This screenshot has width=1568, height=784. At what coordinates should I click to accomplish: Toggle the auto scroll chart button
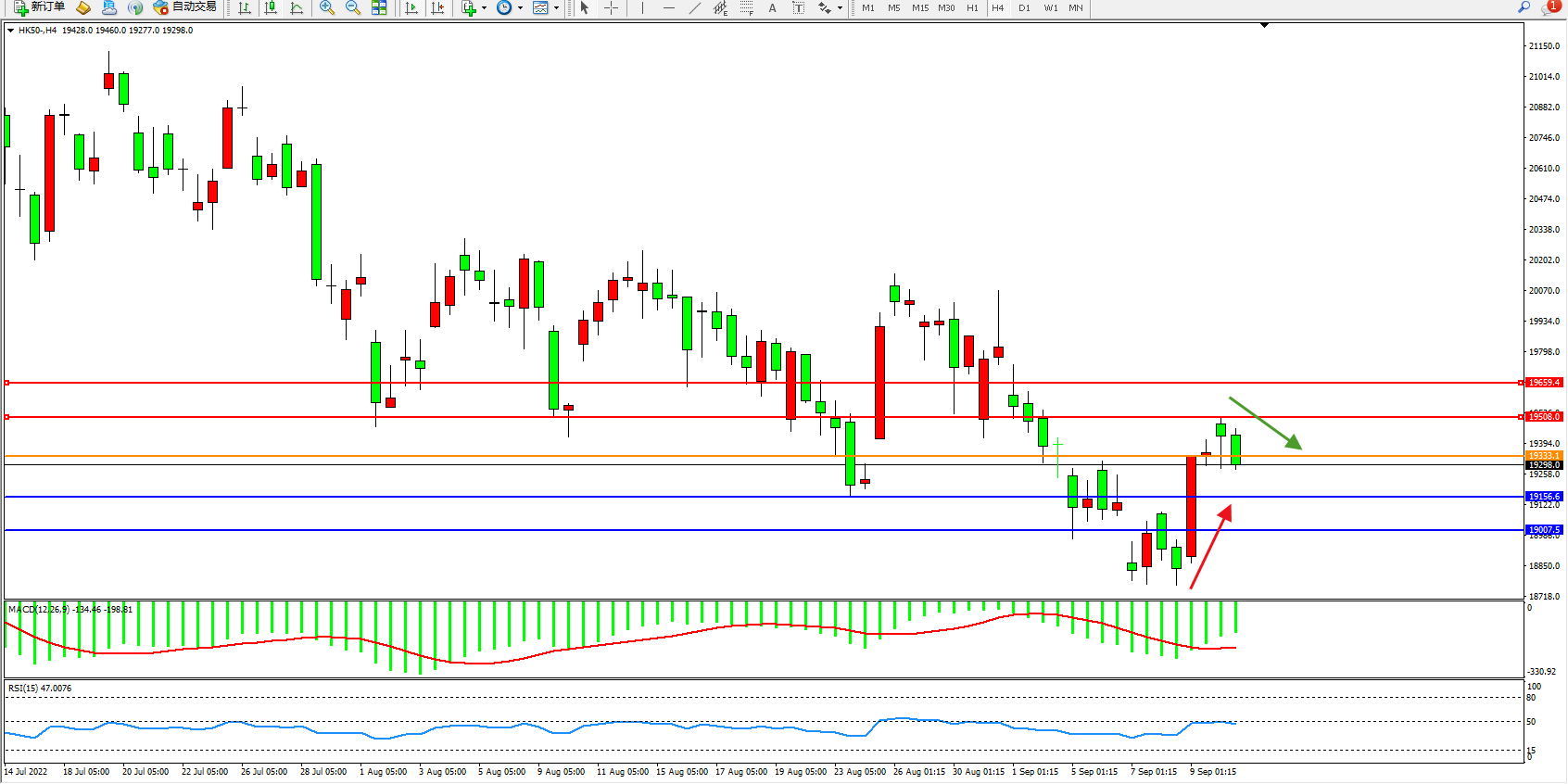click(411, 7)
